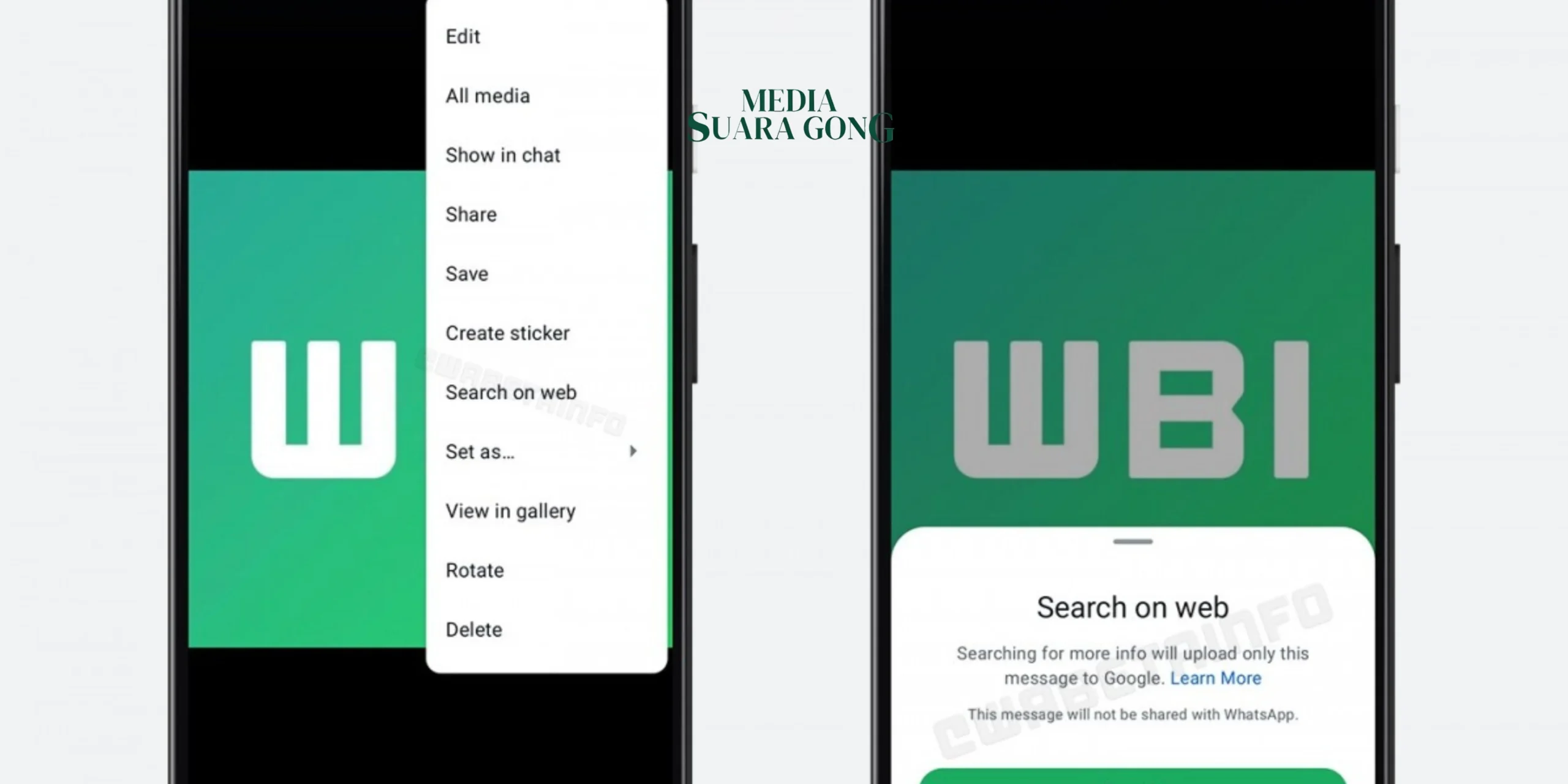Click the Edit option in context menu

point(462,36)
